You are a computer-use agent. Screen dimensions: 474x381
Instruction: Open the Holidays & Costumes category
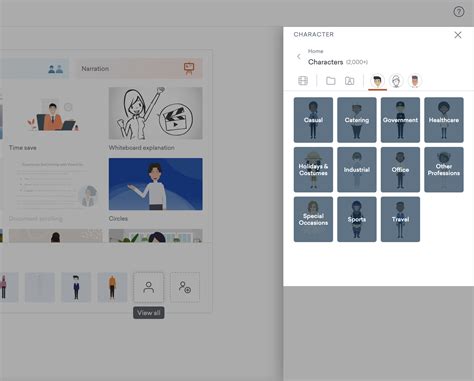pos(313,170)
